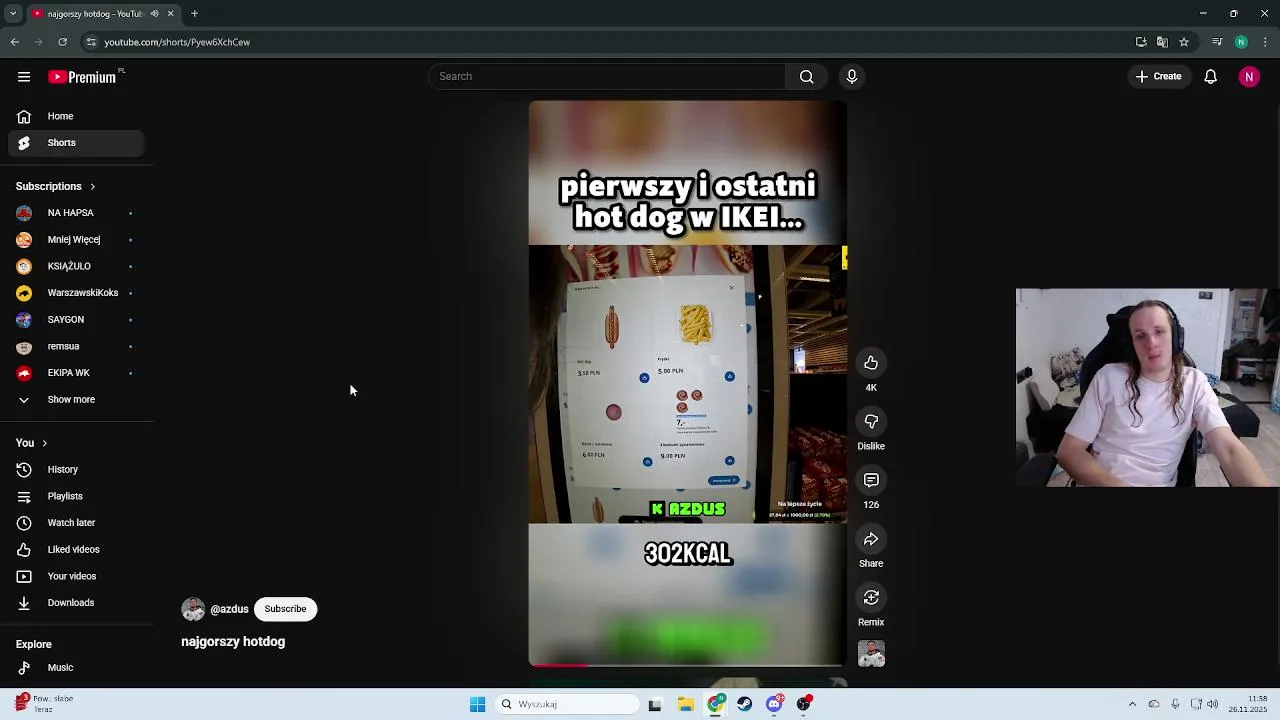
Task: Open the YouTube account avatar menu
Action: click(x=1249, y=77)
